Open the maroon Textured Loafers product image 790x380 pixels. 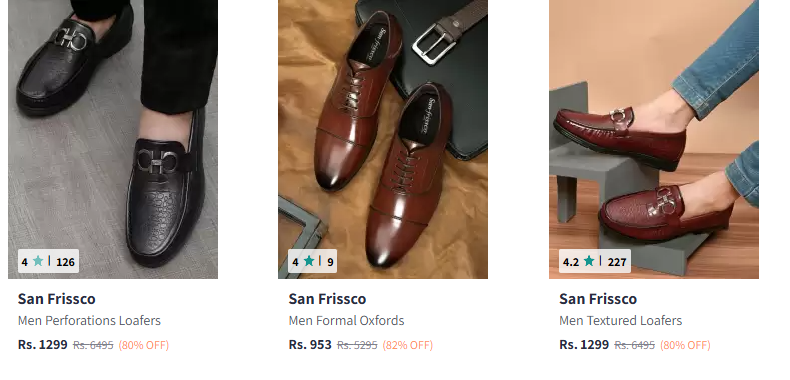pos(653,139)
